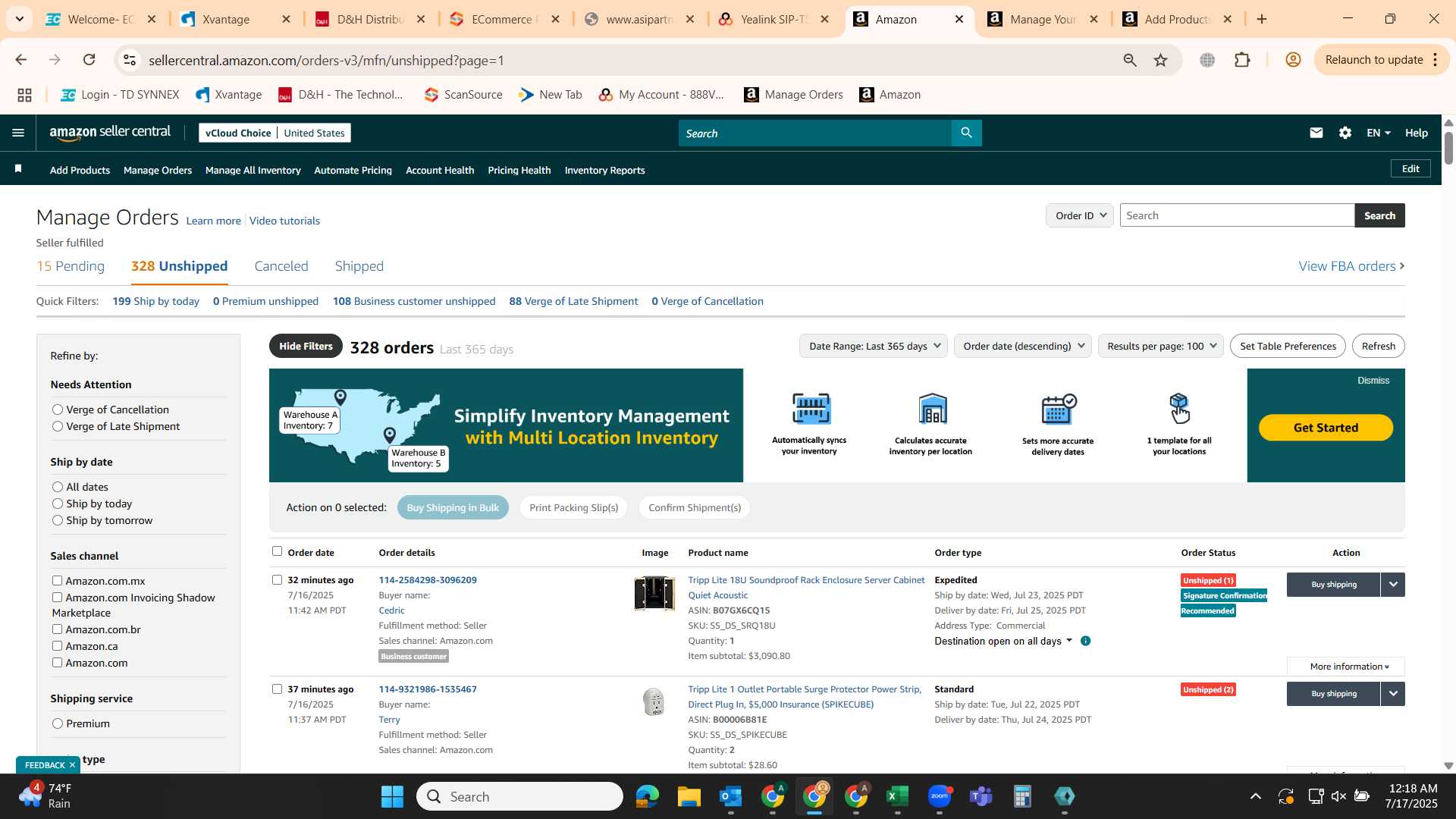1456x819 pixels.
Task: Switch to the 15 Pending tab
Action: point(71,266)
